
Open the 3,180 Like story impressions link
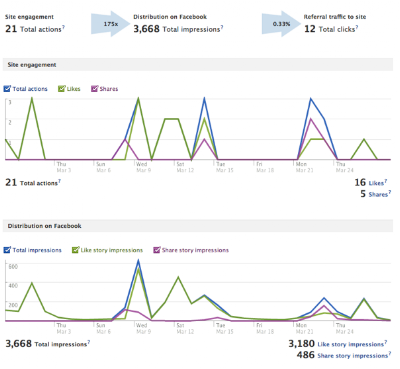click(x=351, y=344)
